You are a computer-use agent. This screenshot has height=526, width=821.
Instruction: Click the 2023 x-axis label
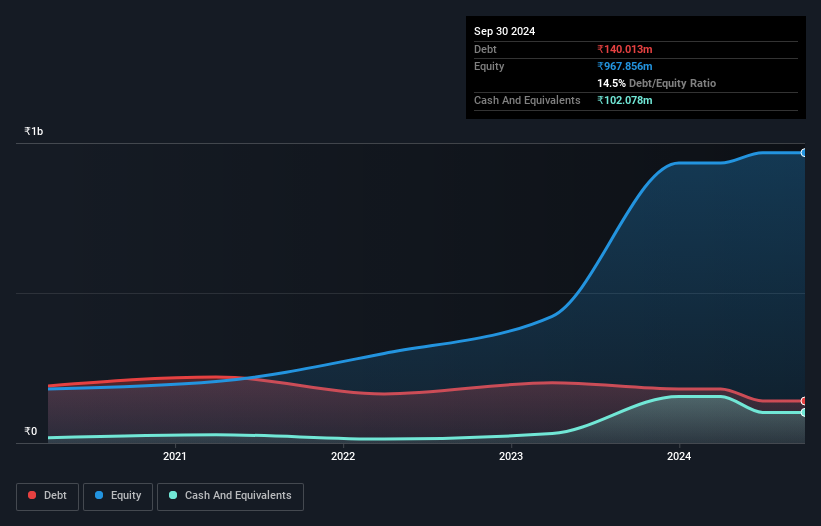[x=511, y=456]
